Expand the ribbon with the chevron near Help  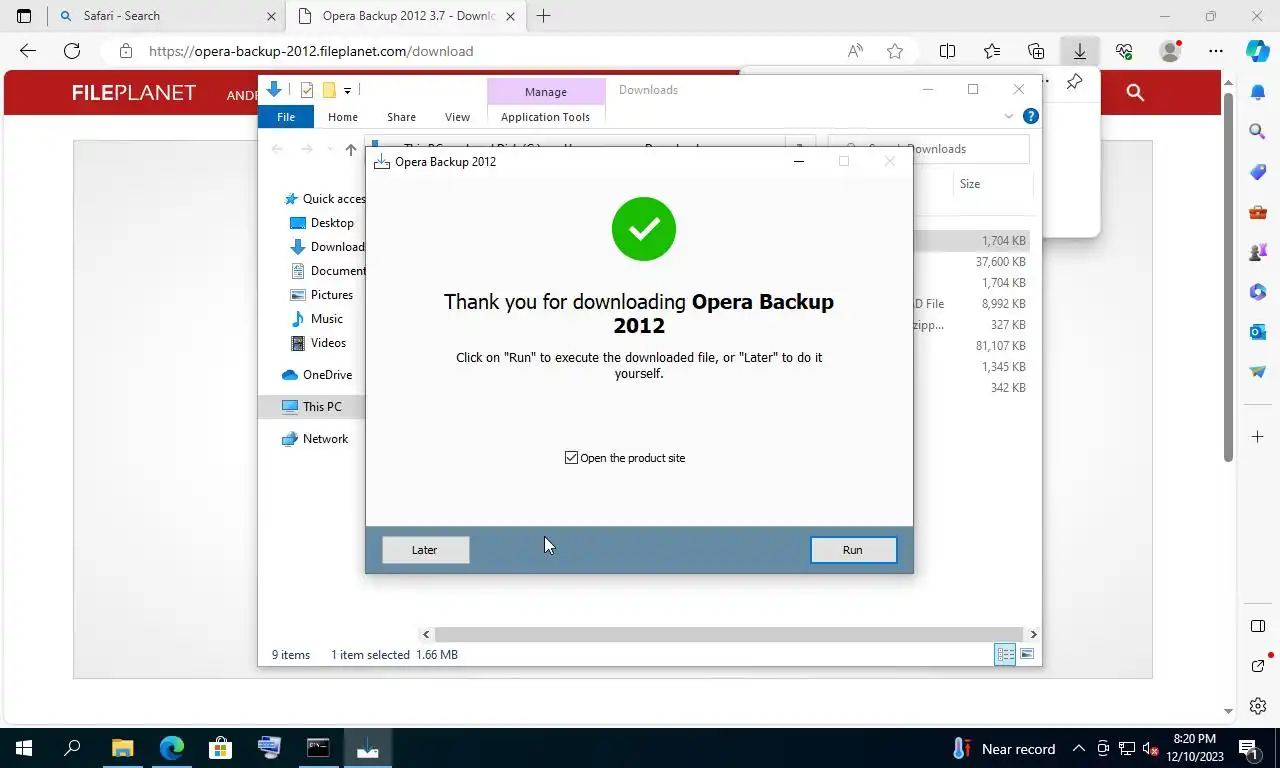pos(1008,117)
